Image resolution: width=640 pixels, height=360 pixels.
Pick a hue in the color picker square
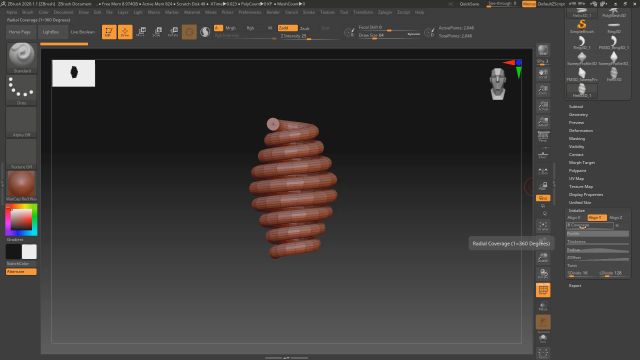pyautogui.click(x=21, y=220)
